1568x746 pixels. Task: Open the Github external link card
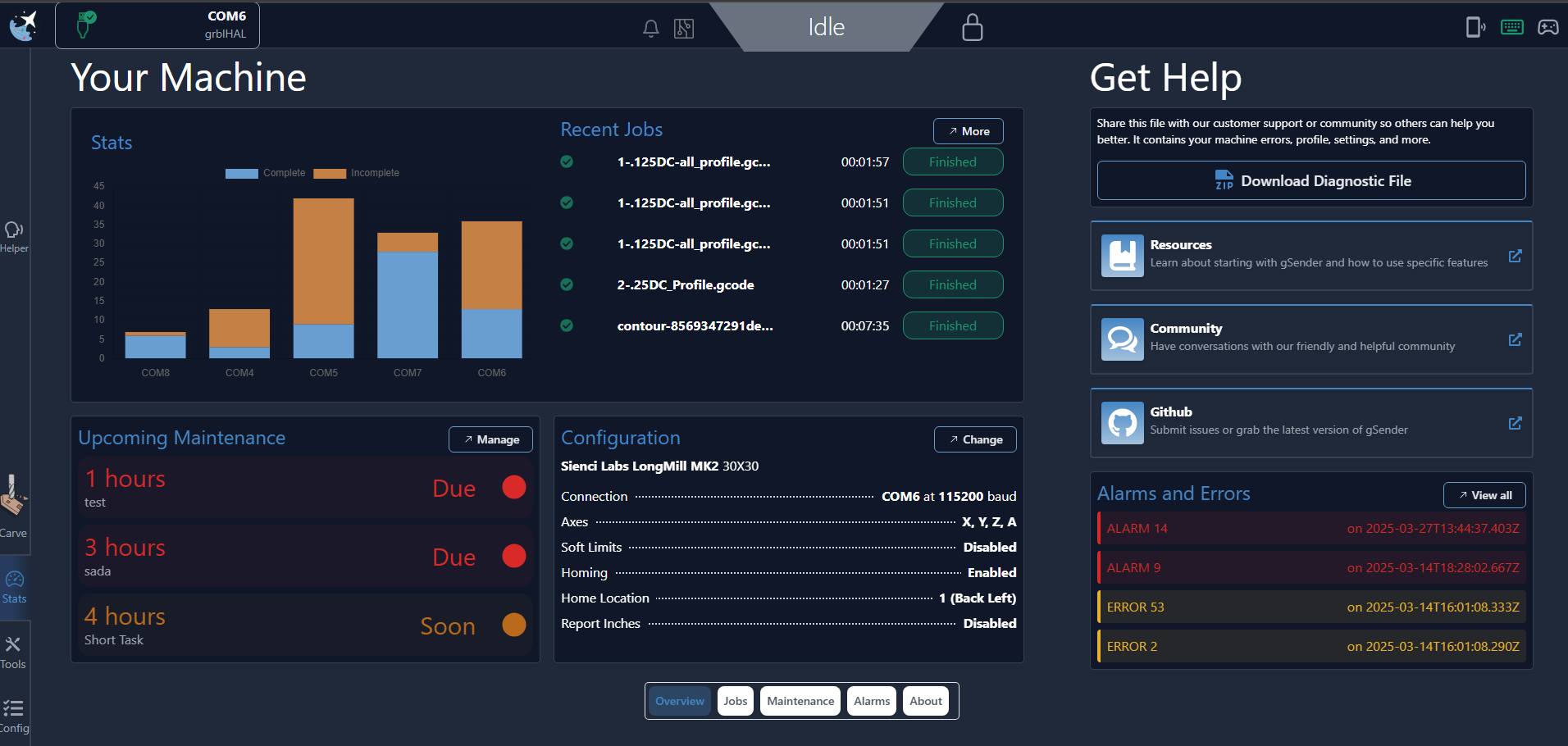click(x=1310, y=422)
